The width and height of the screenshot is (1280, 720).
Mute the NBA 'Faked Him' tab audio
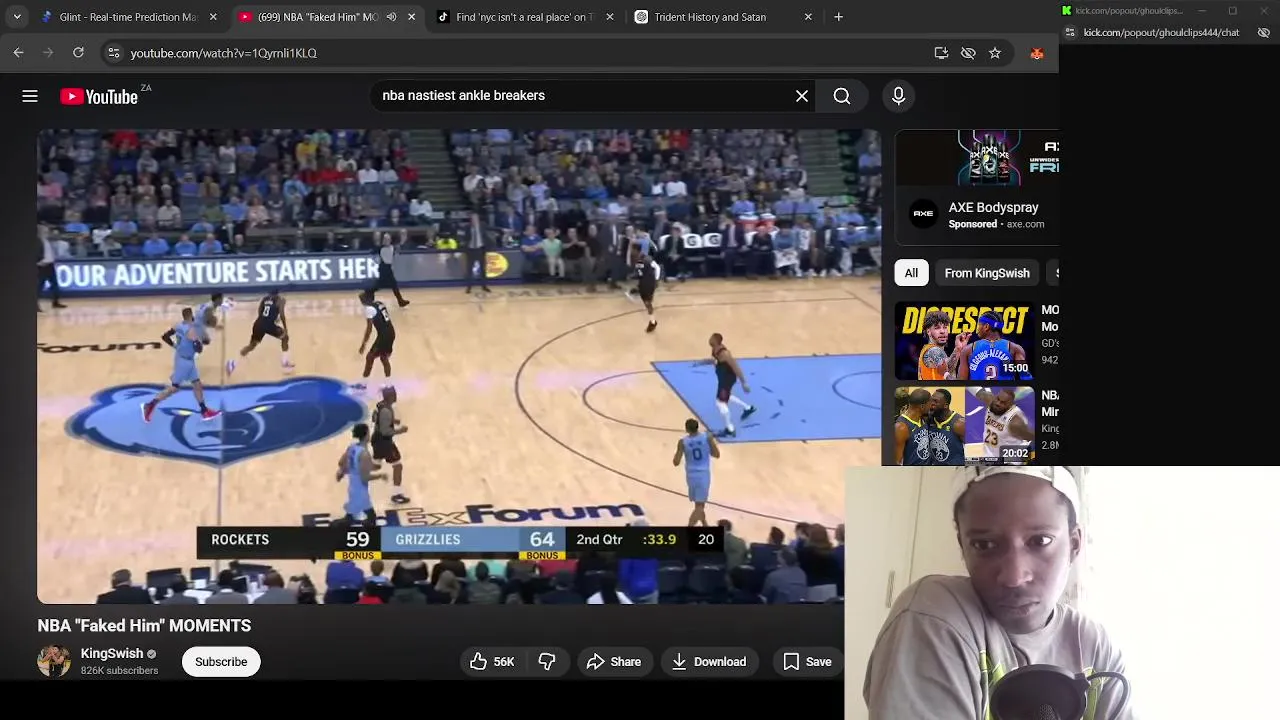point(391,17)
